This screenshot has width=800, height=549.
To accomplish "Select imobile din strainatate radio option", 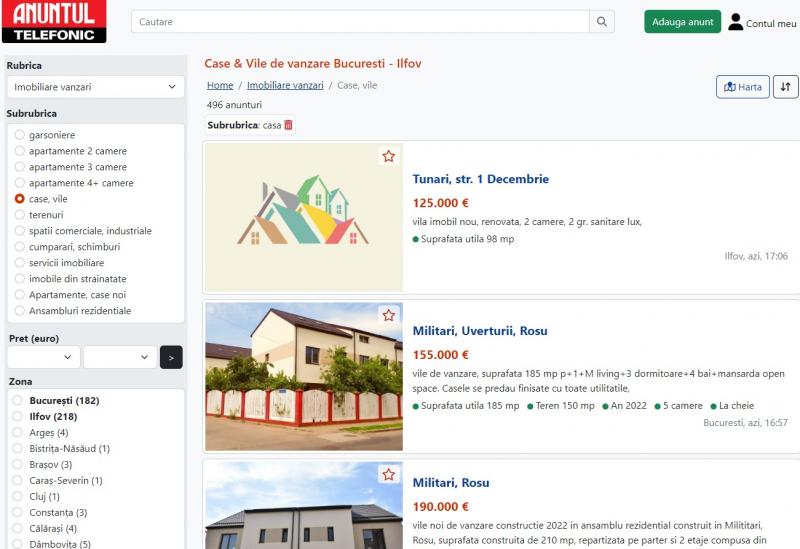I will tap(19, 279).
